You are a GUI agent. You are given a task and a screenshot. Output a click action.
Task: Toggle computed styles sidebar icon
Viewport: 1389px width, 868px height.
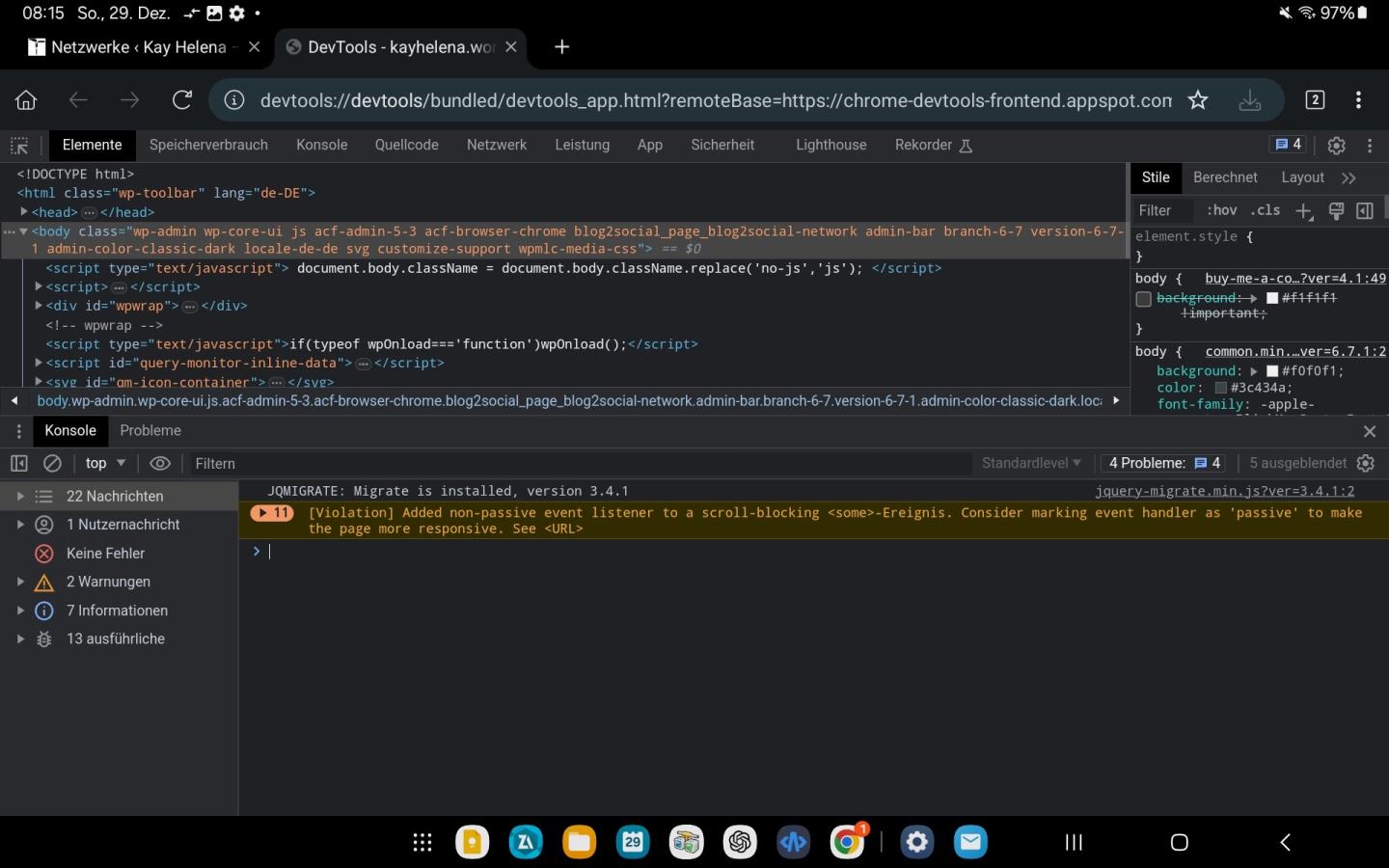(x=1365, y=211)
